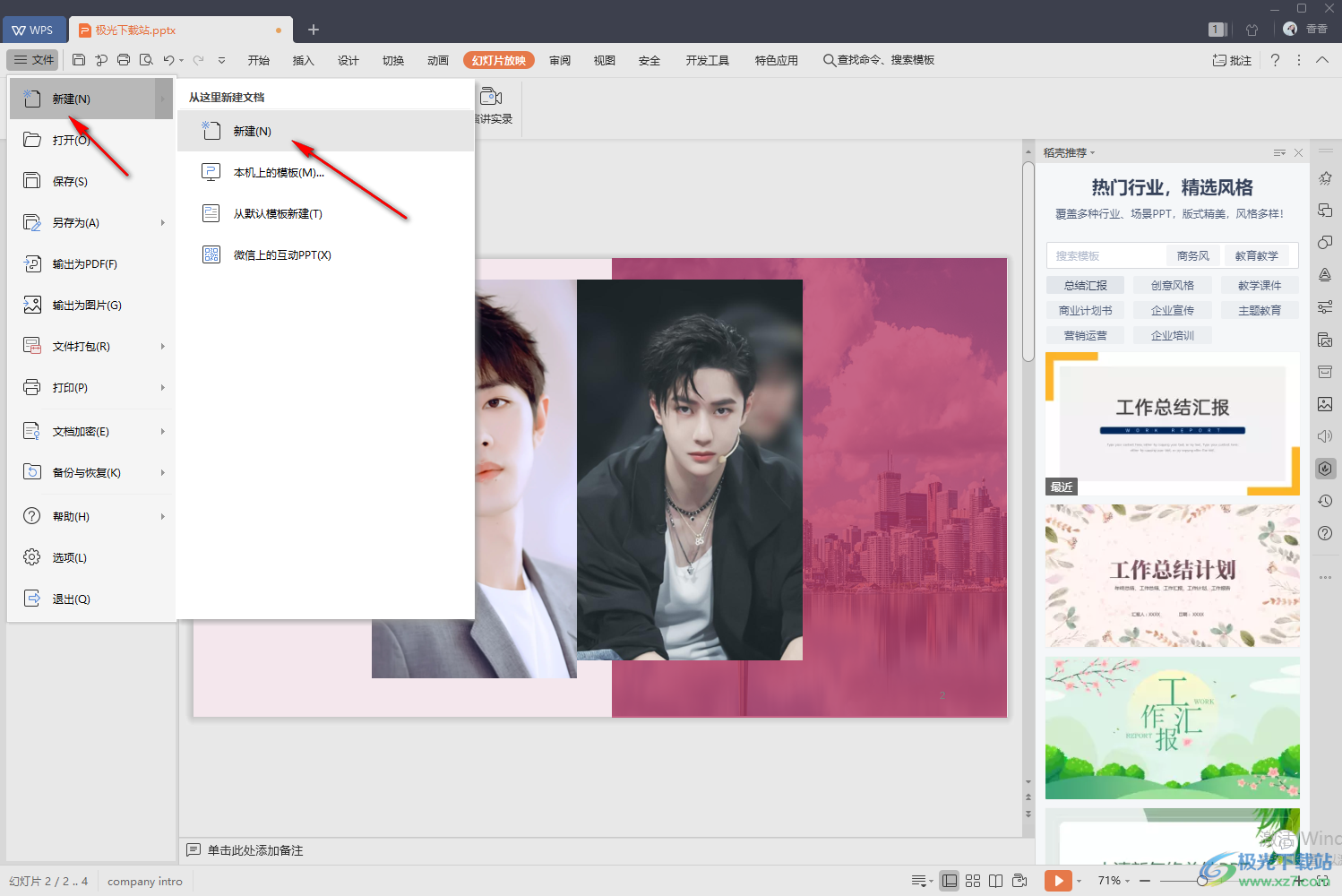The width and height of the screenshot is (1342, 896).
Task: Click the 商务风 style tag
Action: pos(1193,255)
